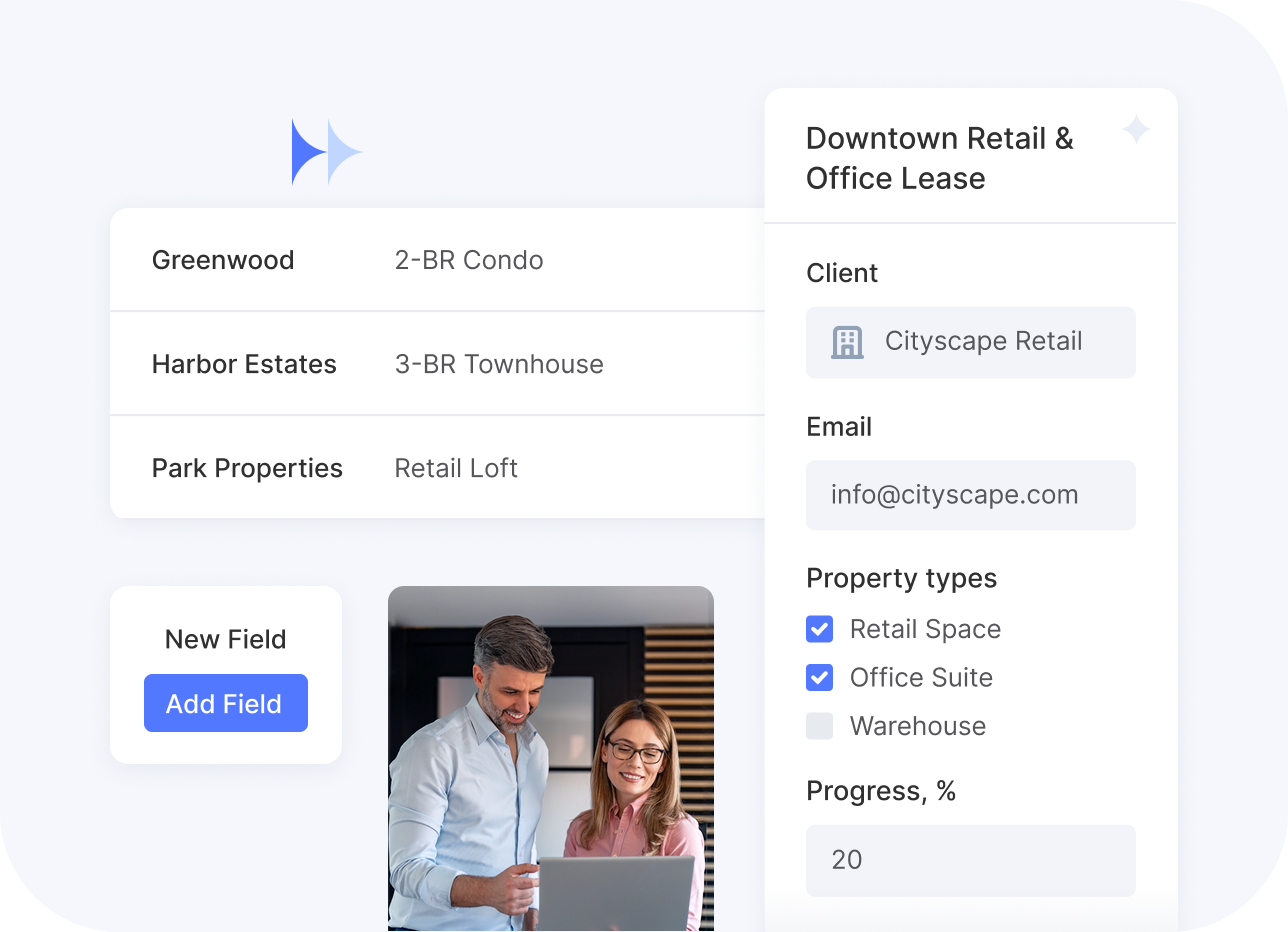Select the Park Properties name in the list

click(x=247, y=468)
